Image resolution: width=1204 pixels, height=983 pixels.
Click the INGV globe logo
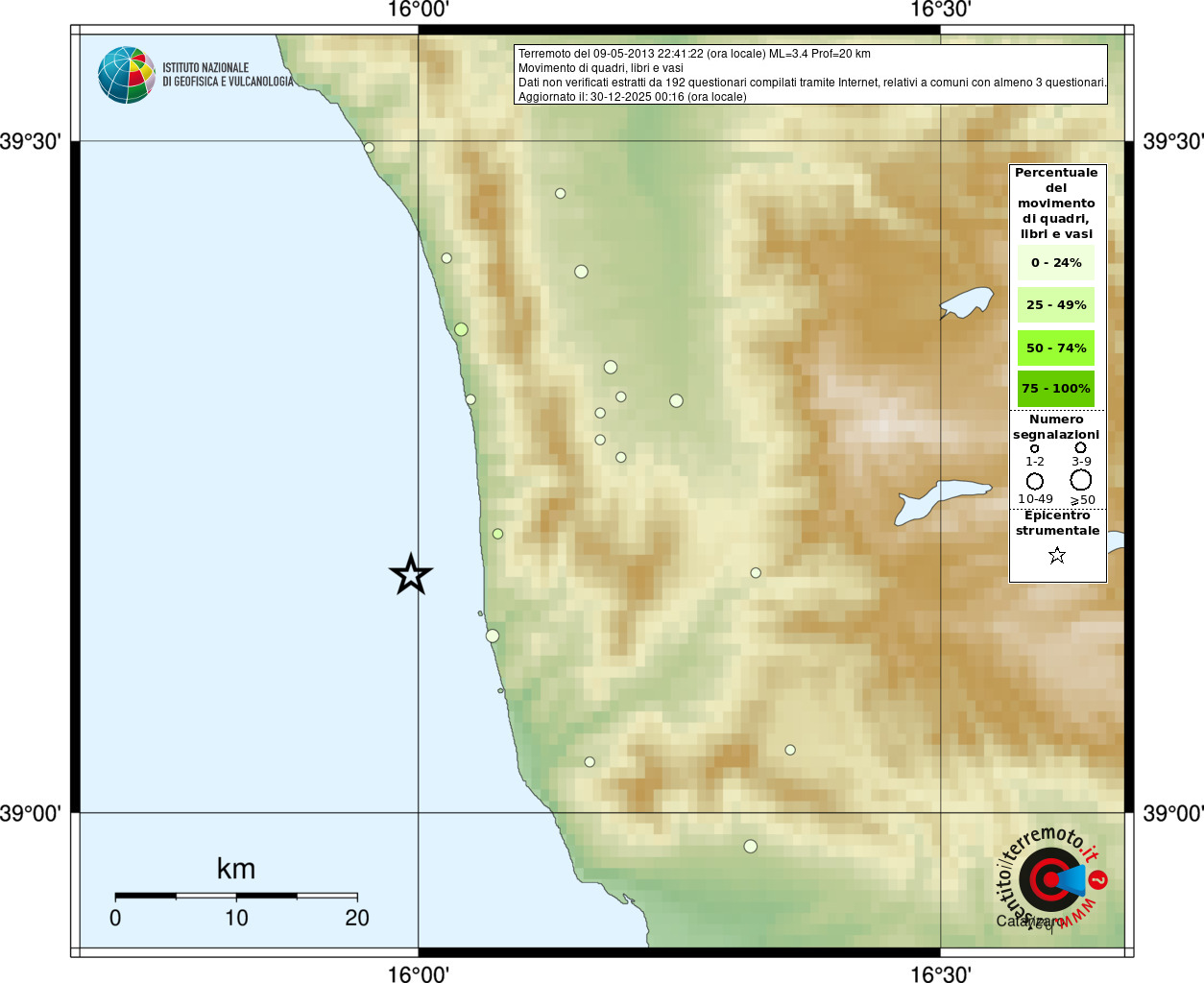127,75
